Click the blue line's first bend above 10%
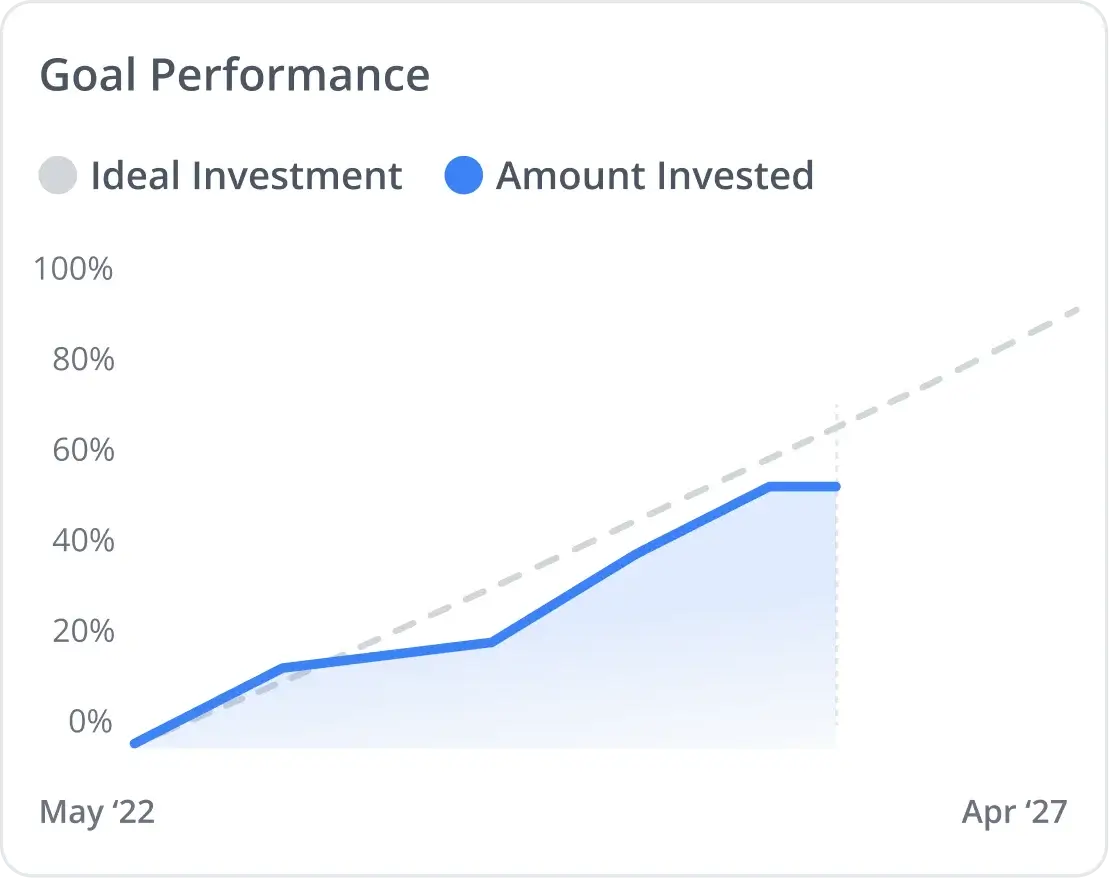 (283, 667)
